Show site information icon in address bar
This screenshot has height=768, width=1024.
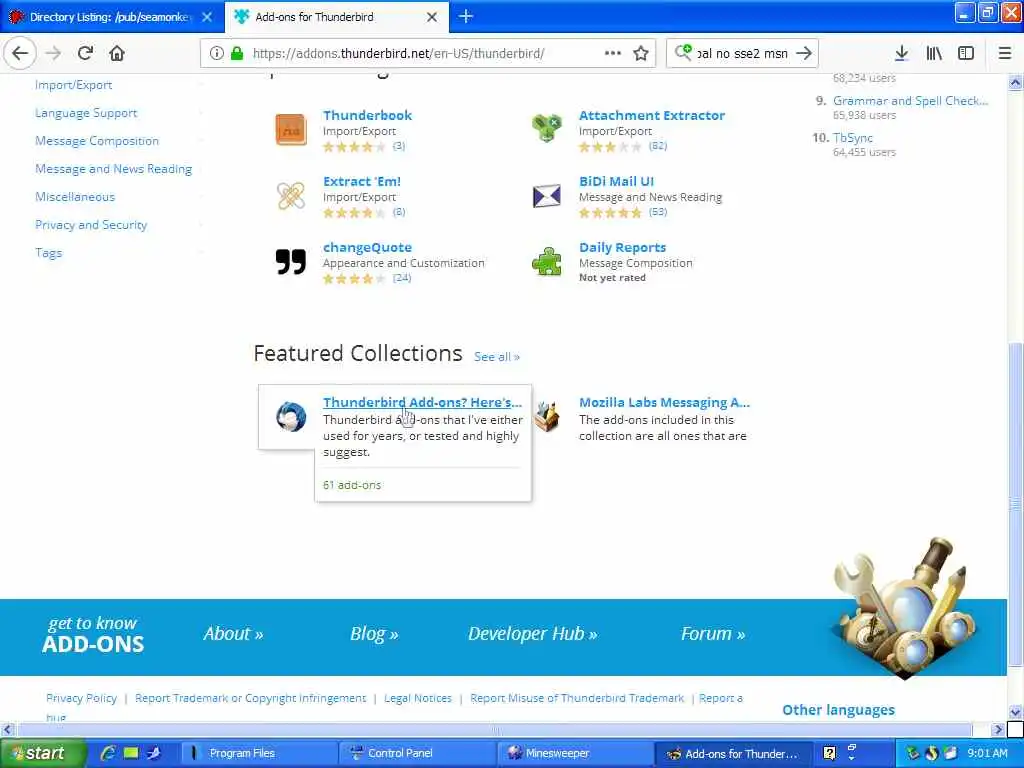(x=216, y=54)
